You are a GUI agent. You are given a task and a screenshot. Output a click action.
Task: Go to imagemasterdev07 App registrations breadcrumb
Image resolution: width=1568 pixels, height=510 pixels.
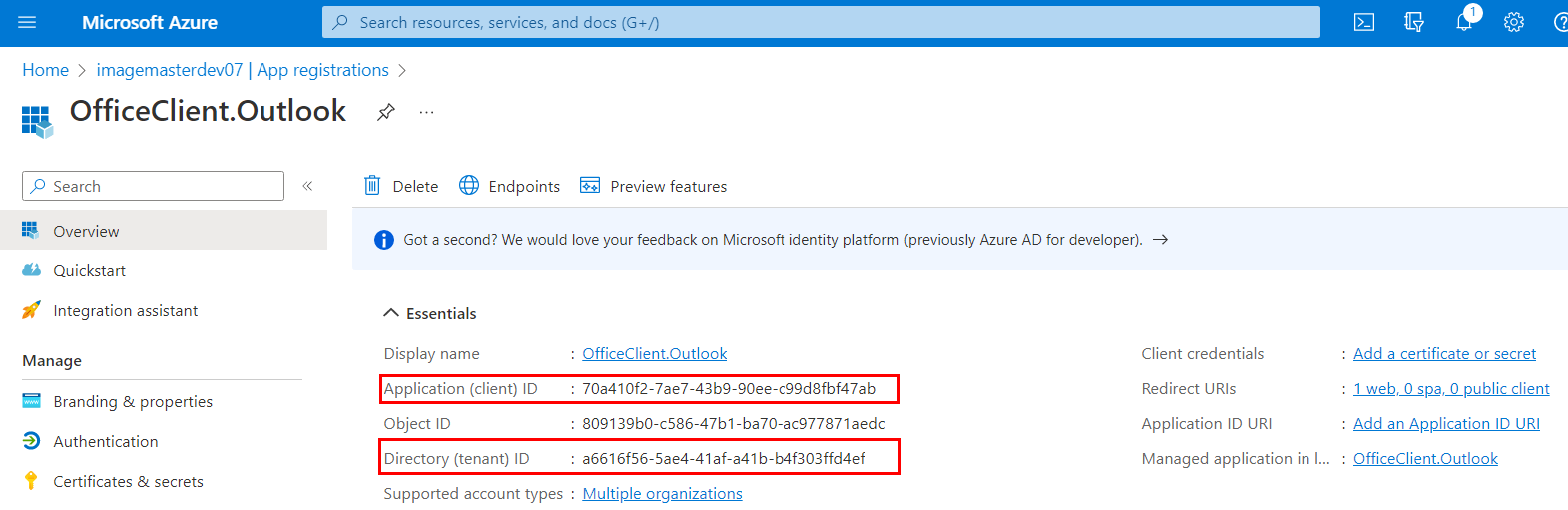click(x=243, y=70)
